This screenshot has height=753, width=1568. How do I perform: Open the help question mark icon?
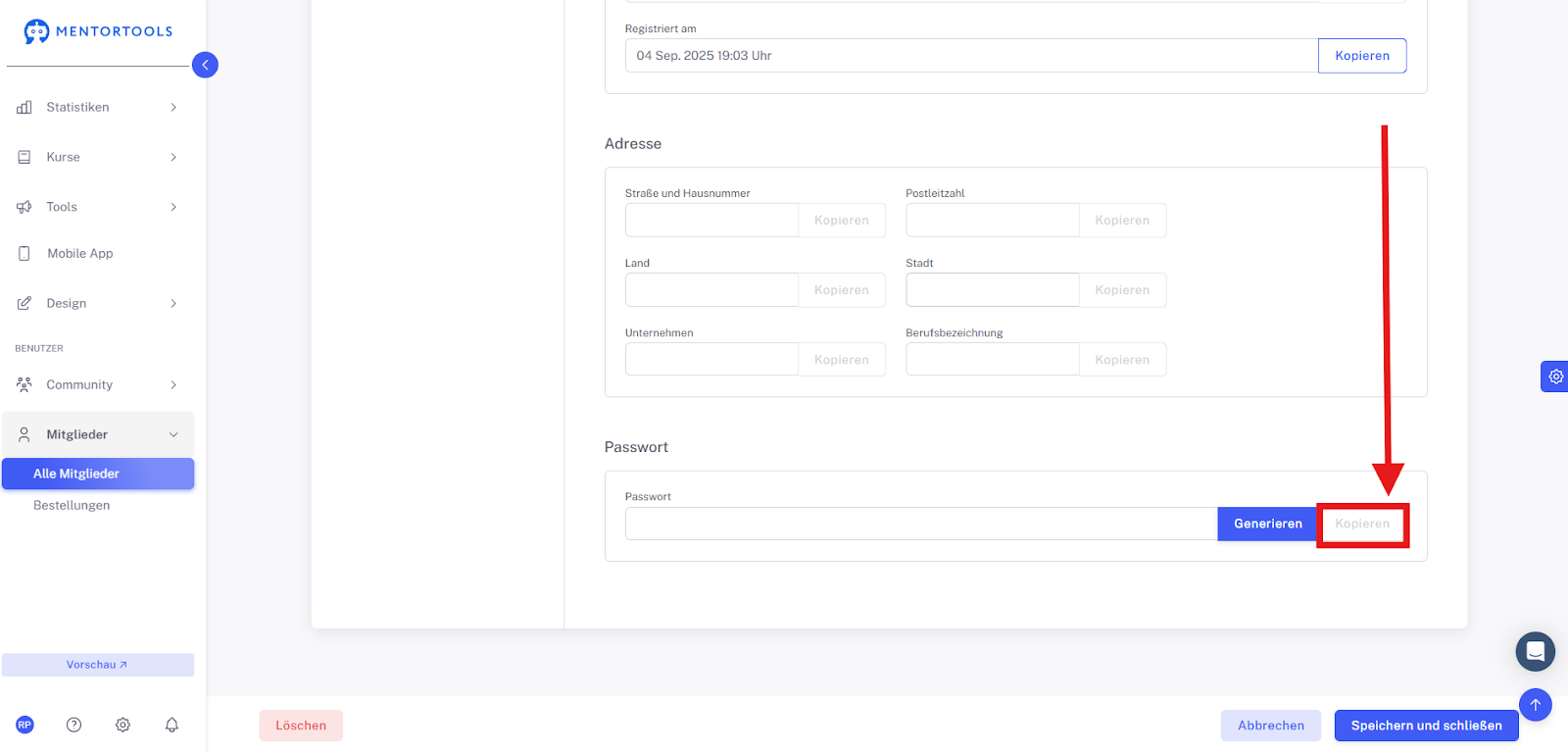click(x=73, y=725)
